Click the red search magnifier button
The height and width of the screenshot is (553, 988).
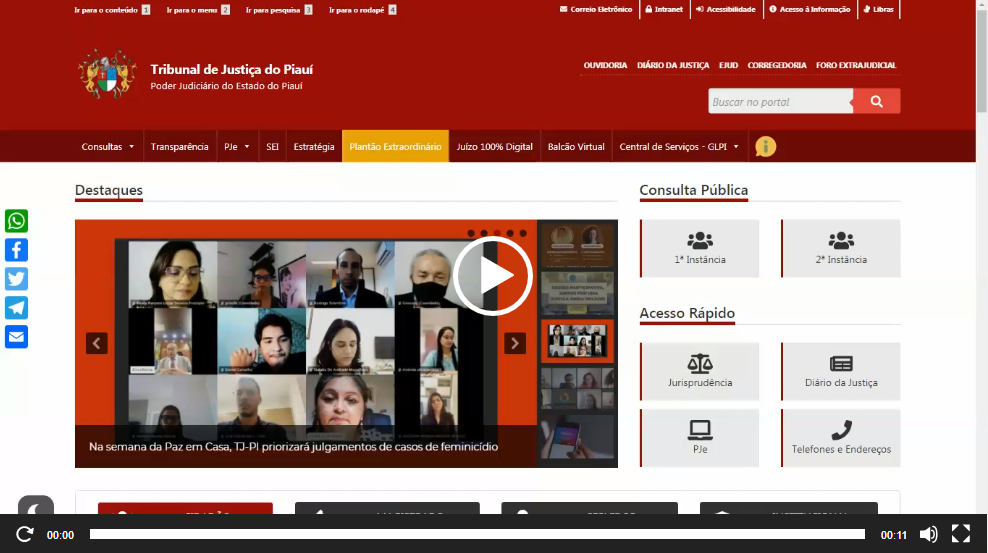876,101
